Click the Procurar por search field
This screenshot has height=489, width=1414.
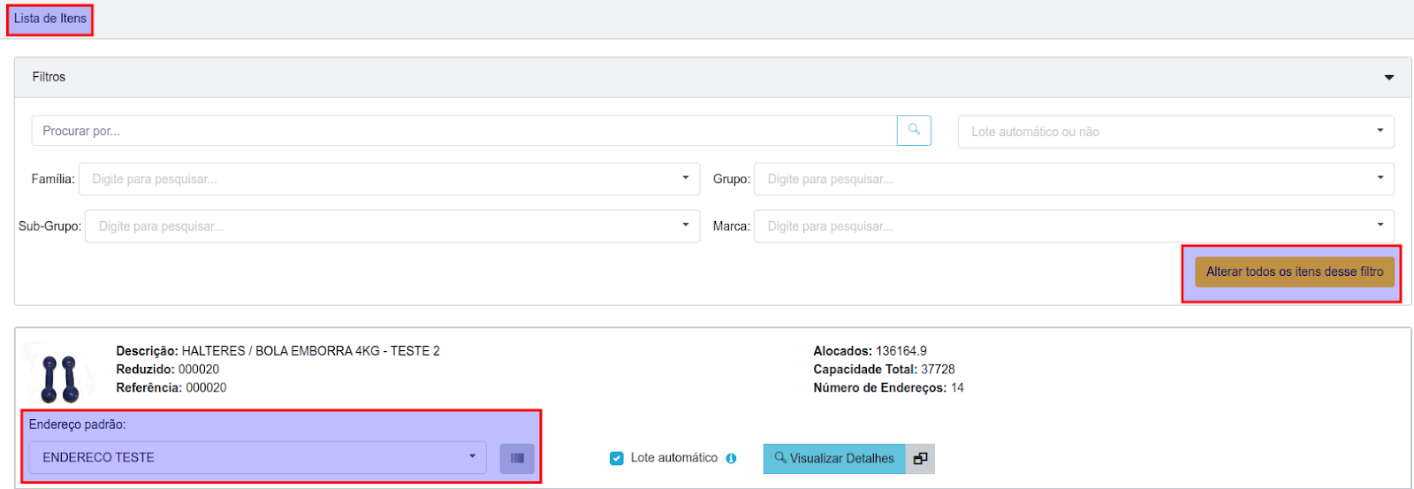point(464,131)
